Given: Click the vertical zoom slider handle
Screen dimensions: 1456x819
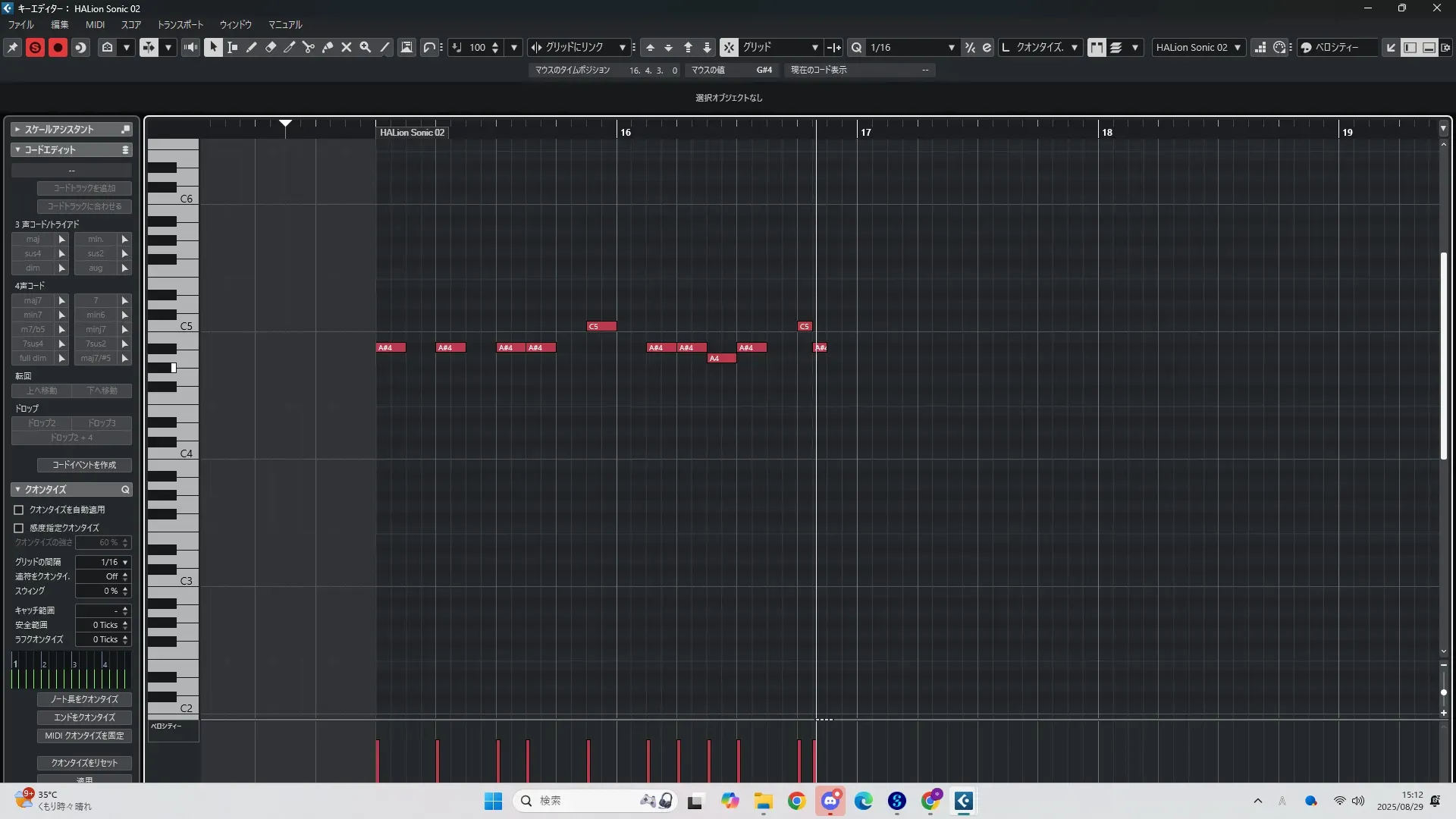Looking at the screenshot, I should tap(1443, 692).
